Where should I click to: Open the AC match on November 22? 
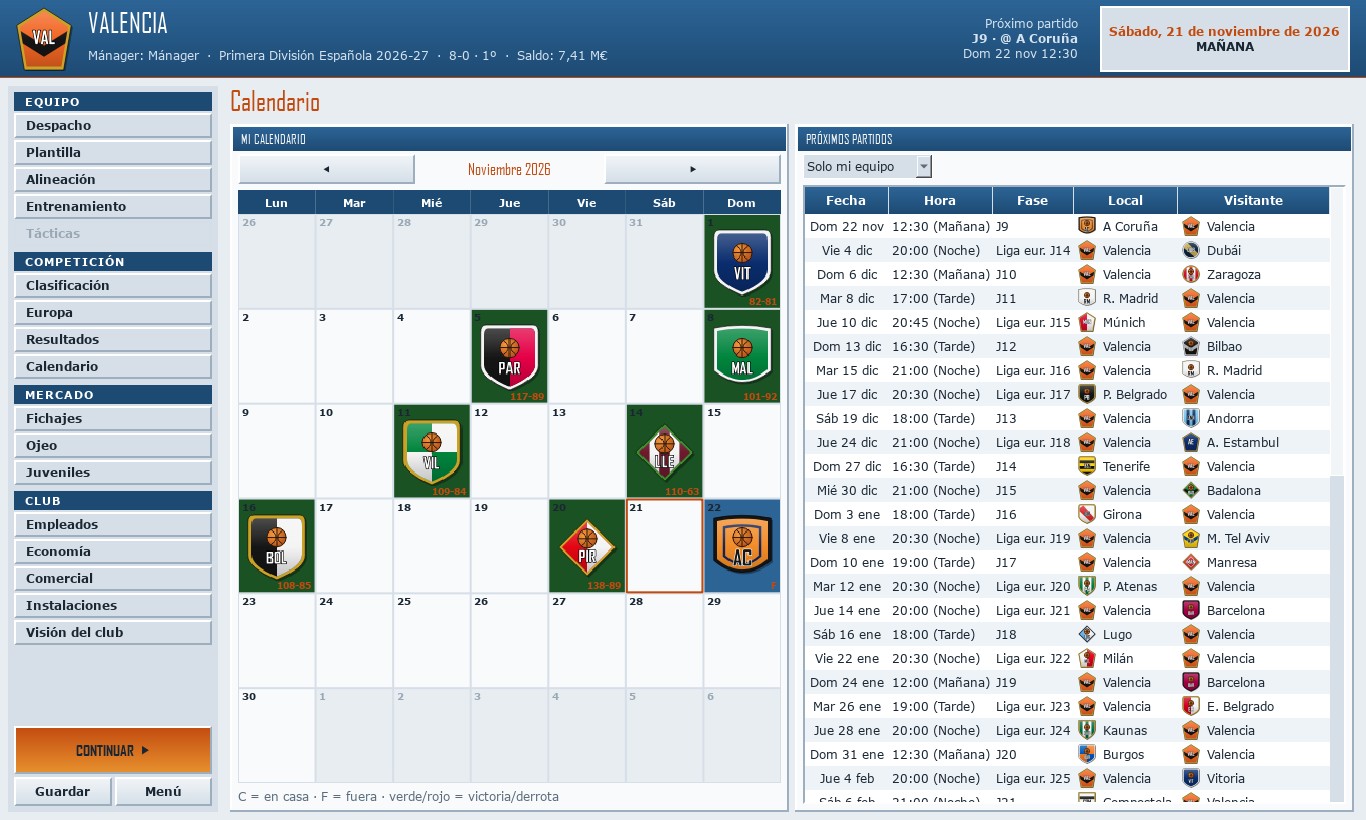[x=742, y=546]
